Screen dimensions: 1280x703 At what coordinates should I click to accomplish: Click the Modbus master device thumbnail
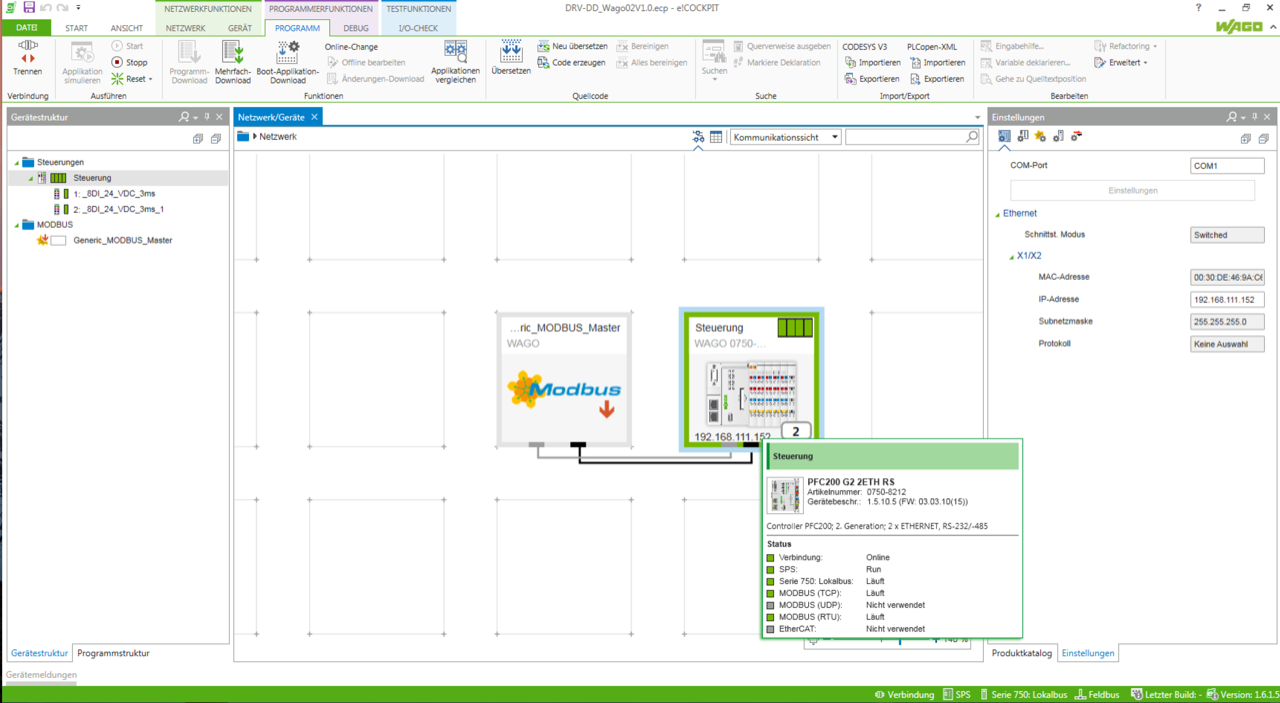point(563,393)
